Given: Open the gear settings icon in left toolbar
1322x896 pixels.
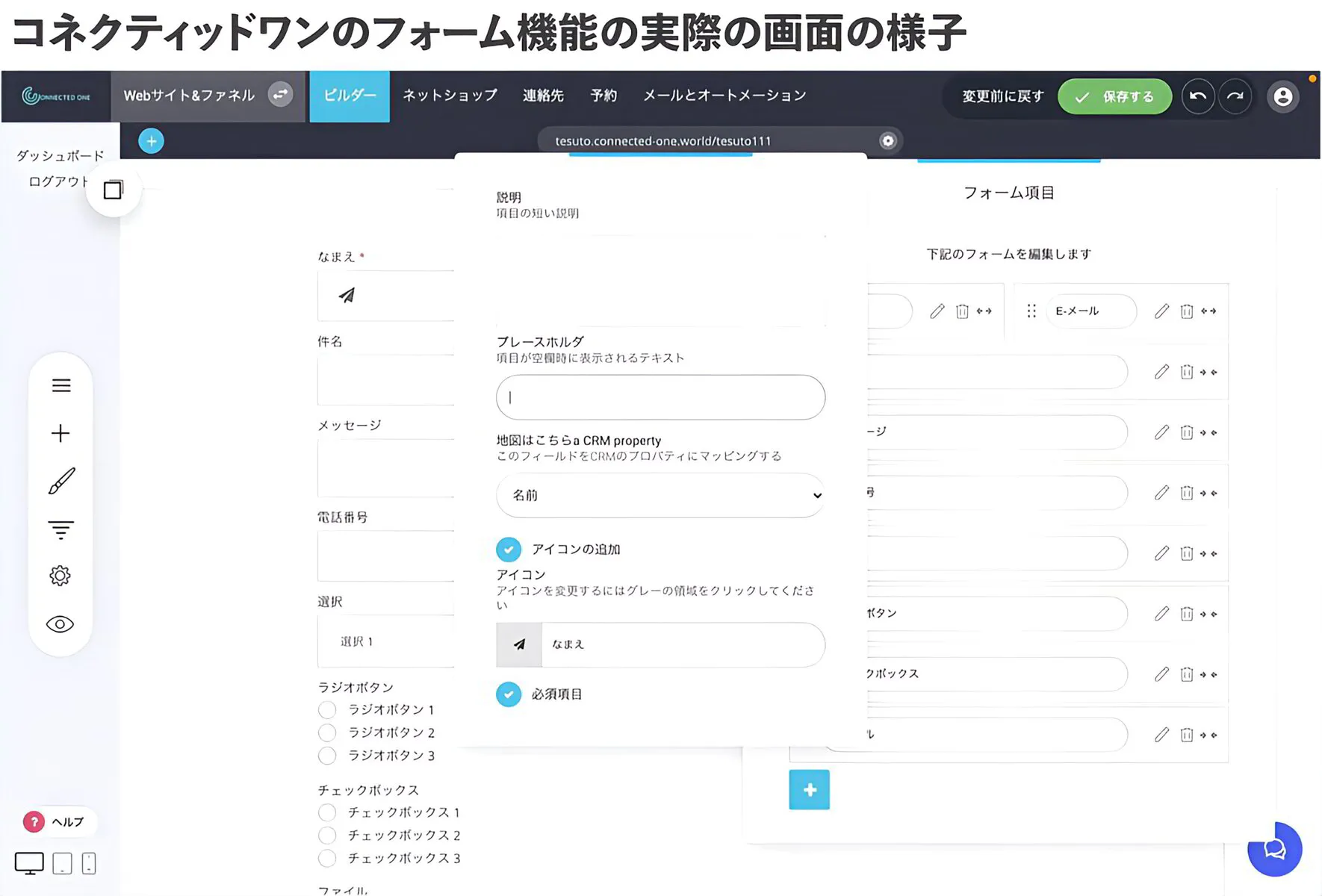Looking at the screenshot, I should point(60,576).
